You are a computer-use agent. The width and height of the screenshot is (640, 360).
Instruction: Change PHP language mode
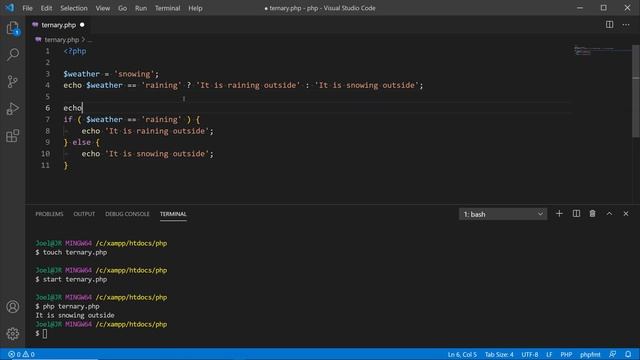click(566, 354)
